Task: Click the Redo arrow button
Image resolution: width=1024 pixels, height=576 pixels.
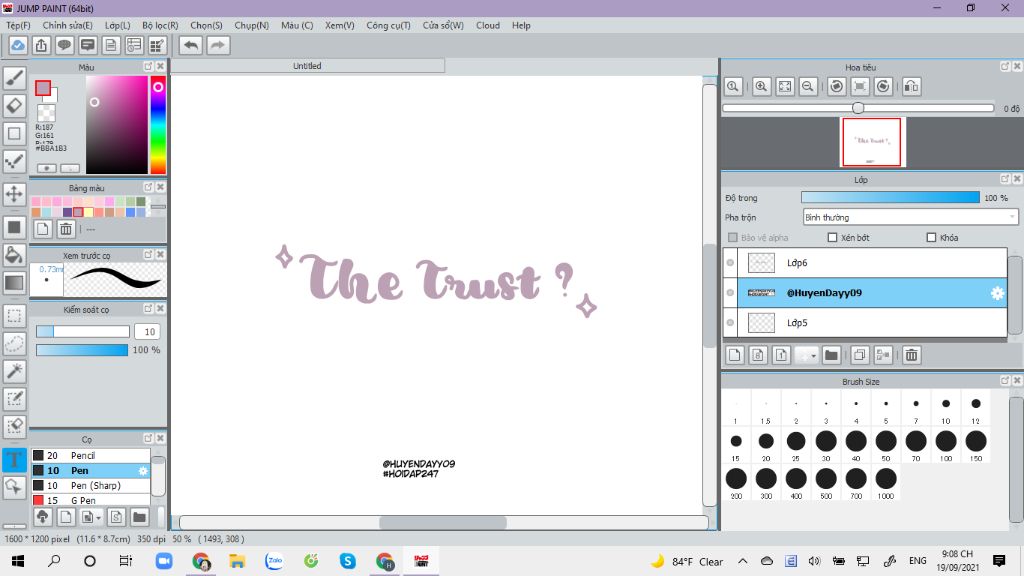Action: 218,45
